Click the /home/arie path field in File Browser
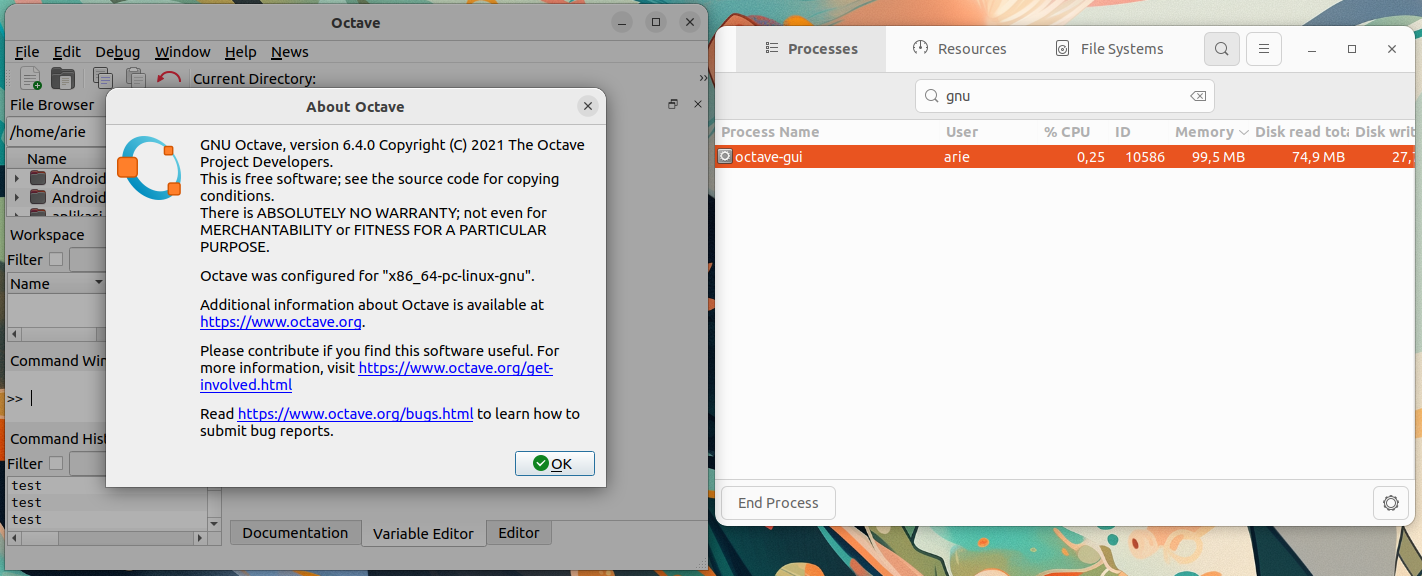Screen dimensions: 1422x576 click(x=56, y=131)
